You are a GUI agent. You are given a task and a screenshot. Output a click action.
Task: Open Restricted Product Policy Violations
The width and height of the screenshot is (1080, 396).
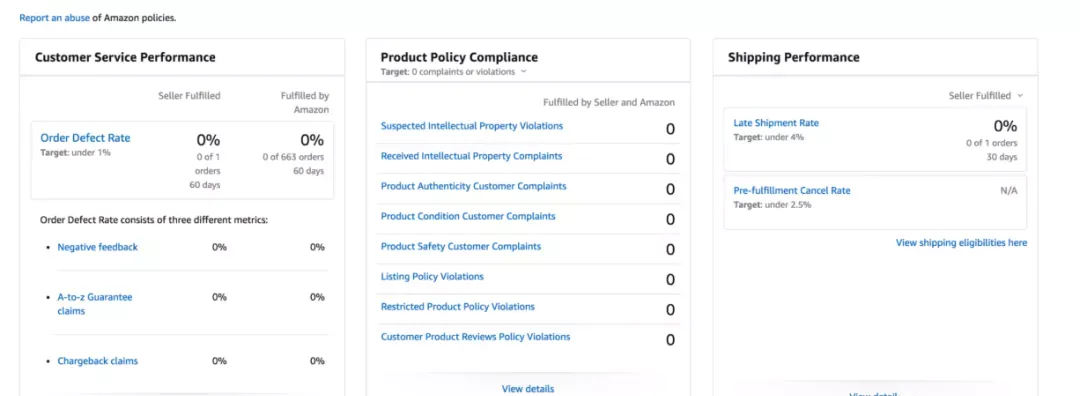point(457,306)
